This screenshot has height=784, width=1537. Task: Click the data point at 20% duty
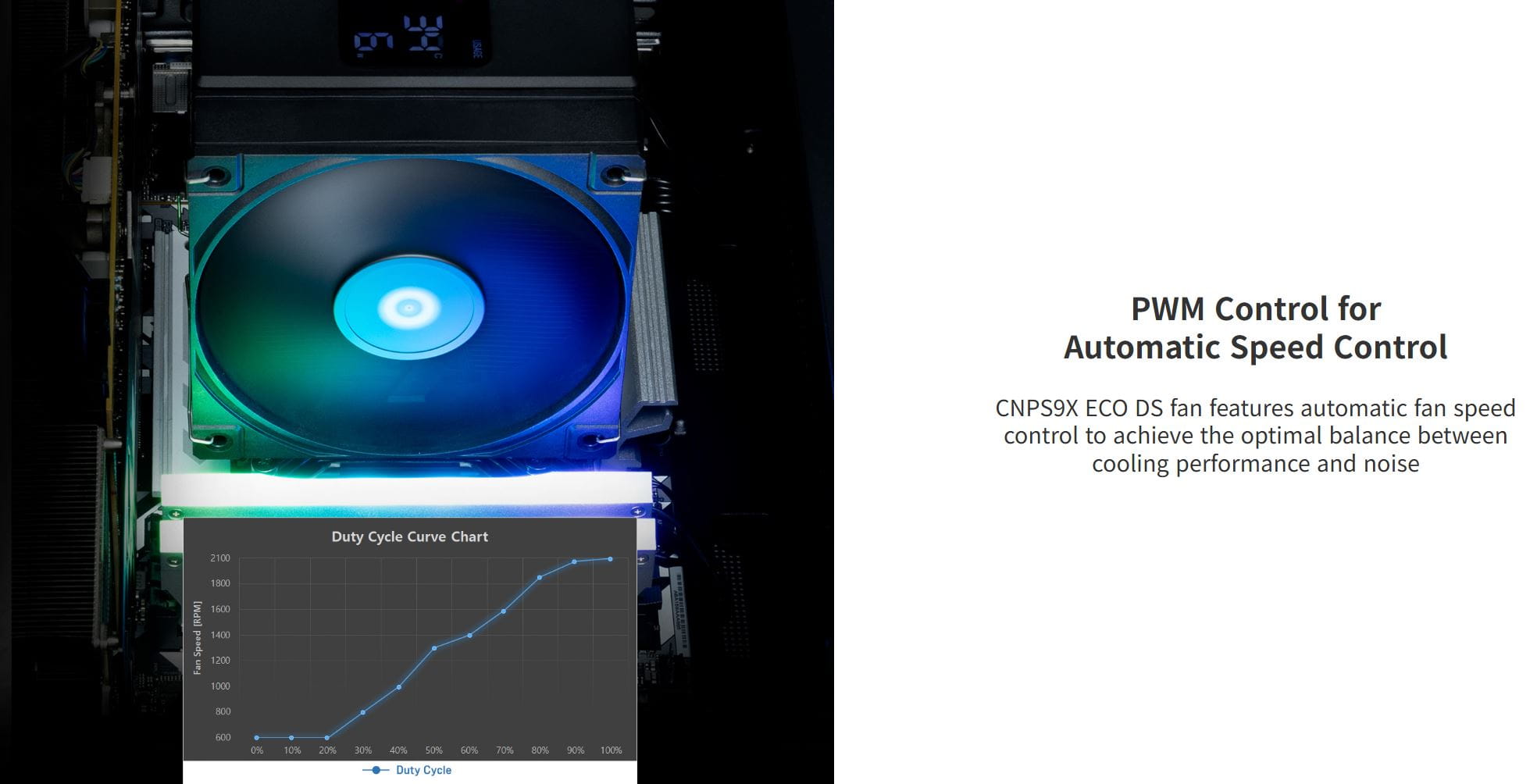[x=327, y=737]
